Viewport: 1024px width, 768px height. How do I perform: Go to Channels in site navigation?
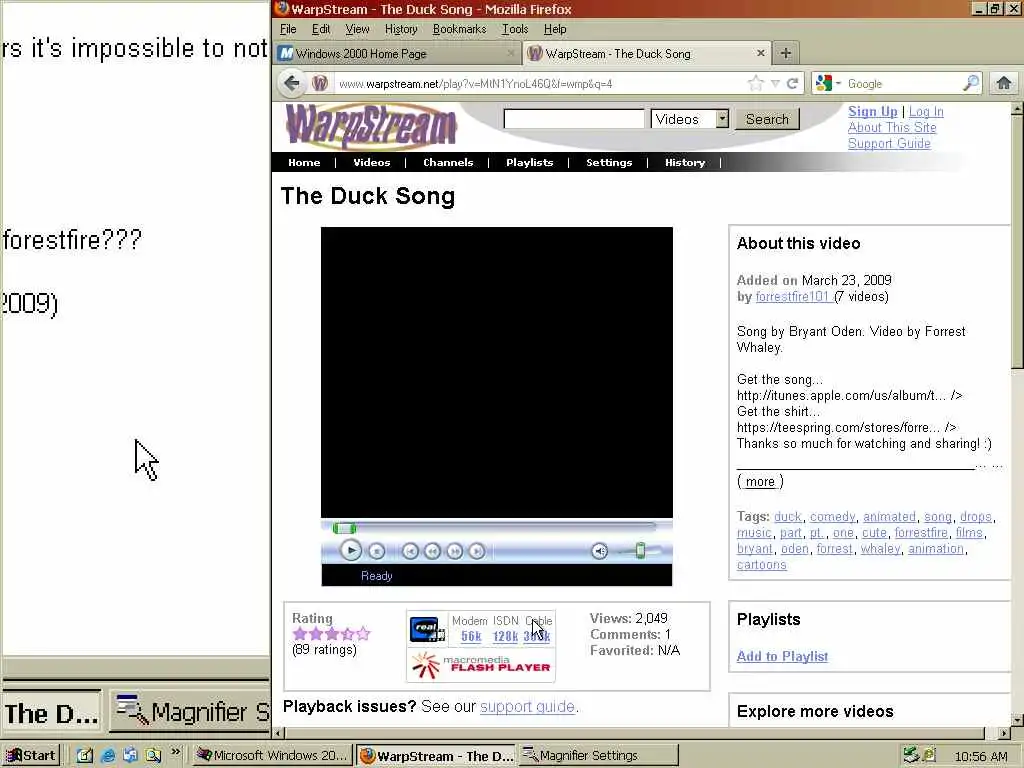pyautogui.click(x=448, y=163)
